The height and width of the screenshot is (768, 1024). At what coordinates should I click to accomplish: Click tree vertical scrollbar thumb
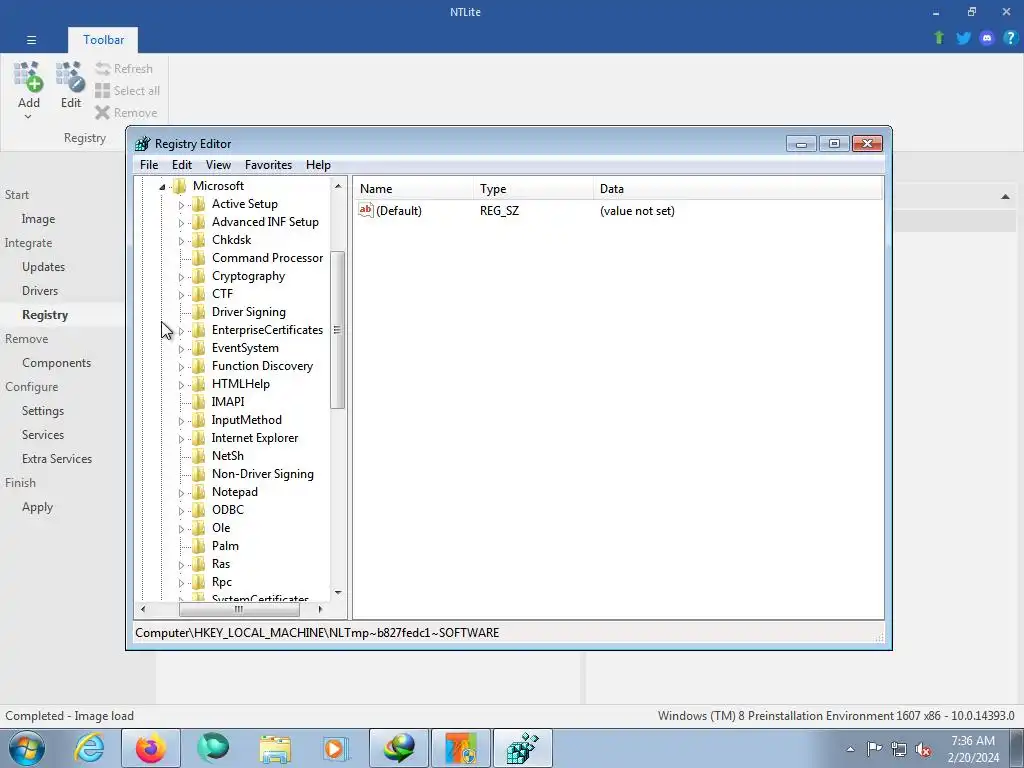pyautogui.click(x=337, y=330)
